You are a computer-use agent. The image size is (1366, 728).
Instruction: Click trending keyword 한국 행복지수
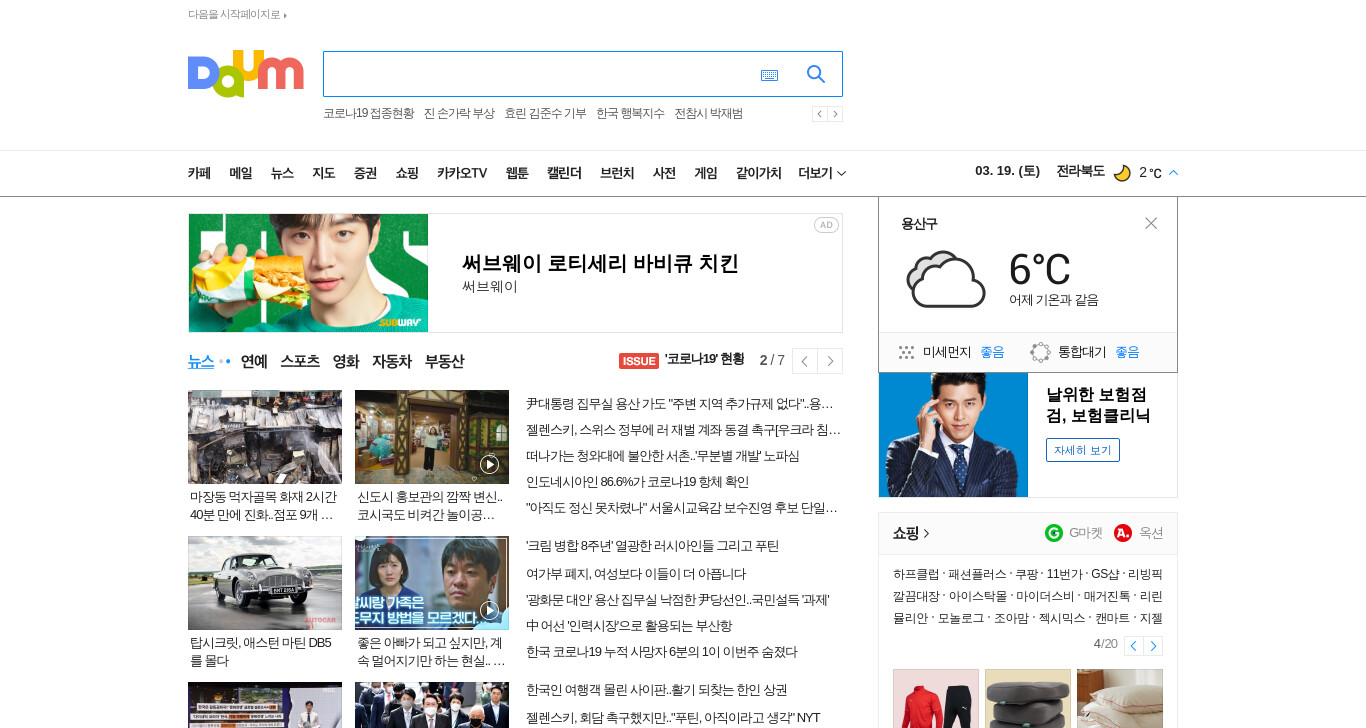tap(630, 114)
